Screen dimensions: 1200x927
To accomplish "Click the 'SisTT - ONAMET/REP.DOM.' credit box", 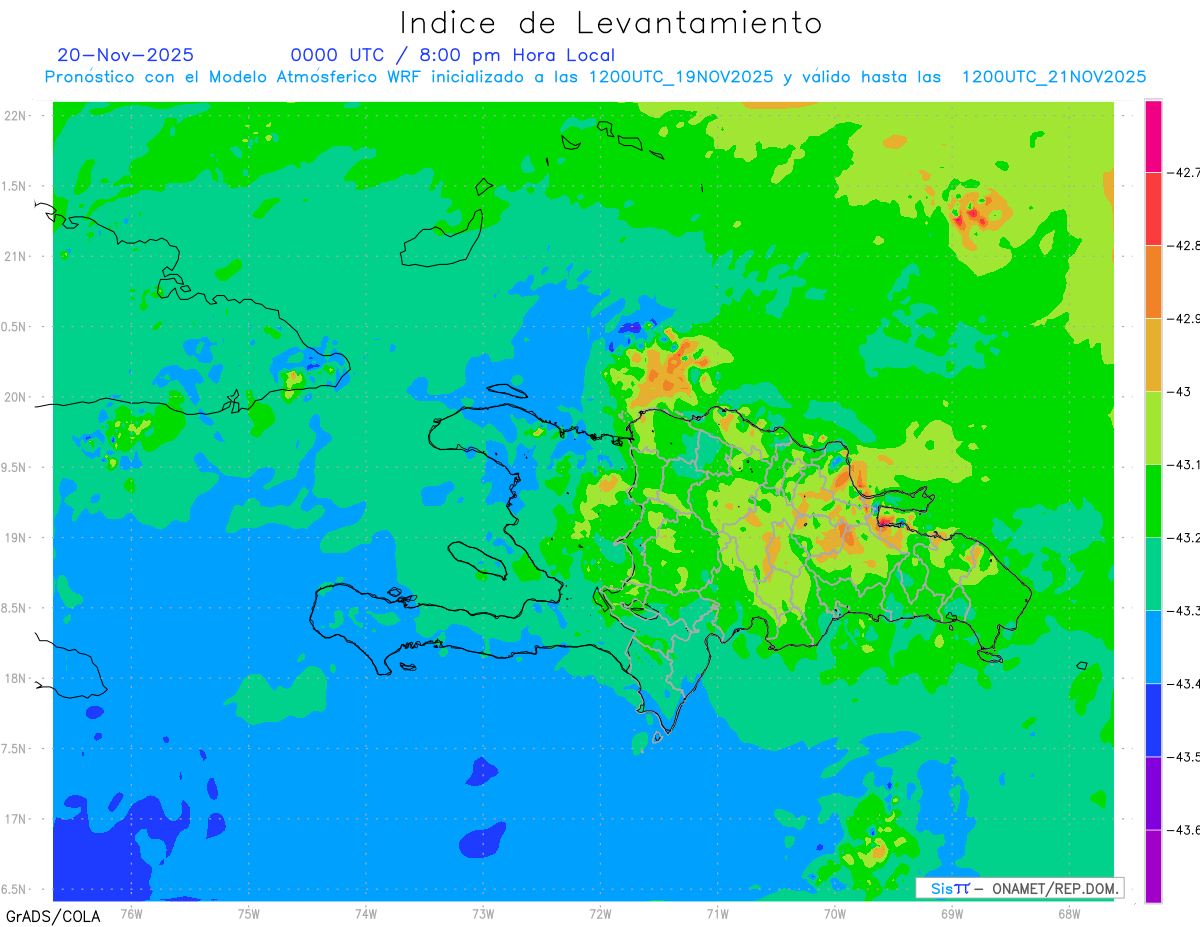I will pyautogui.click(x=1020, y=888).
